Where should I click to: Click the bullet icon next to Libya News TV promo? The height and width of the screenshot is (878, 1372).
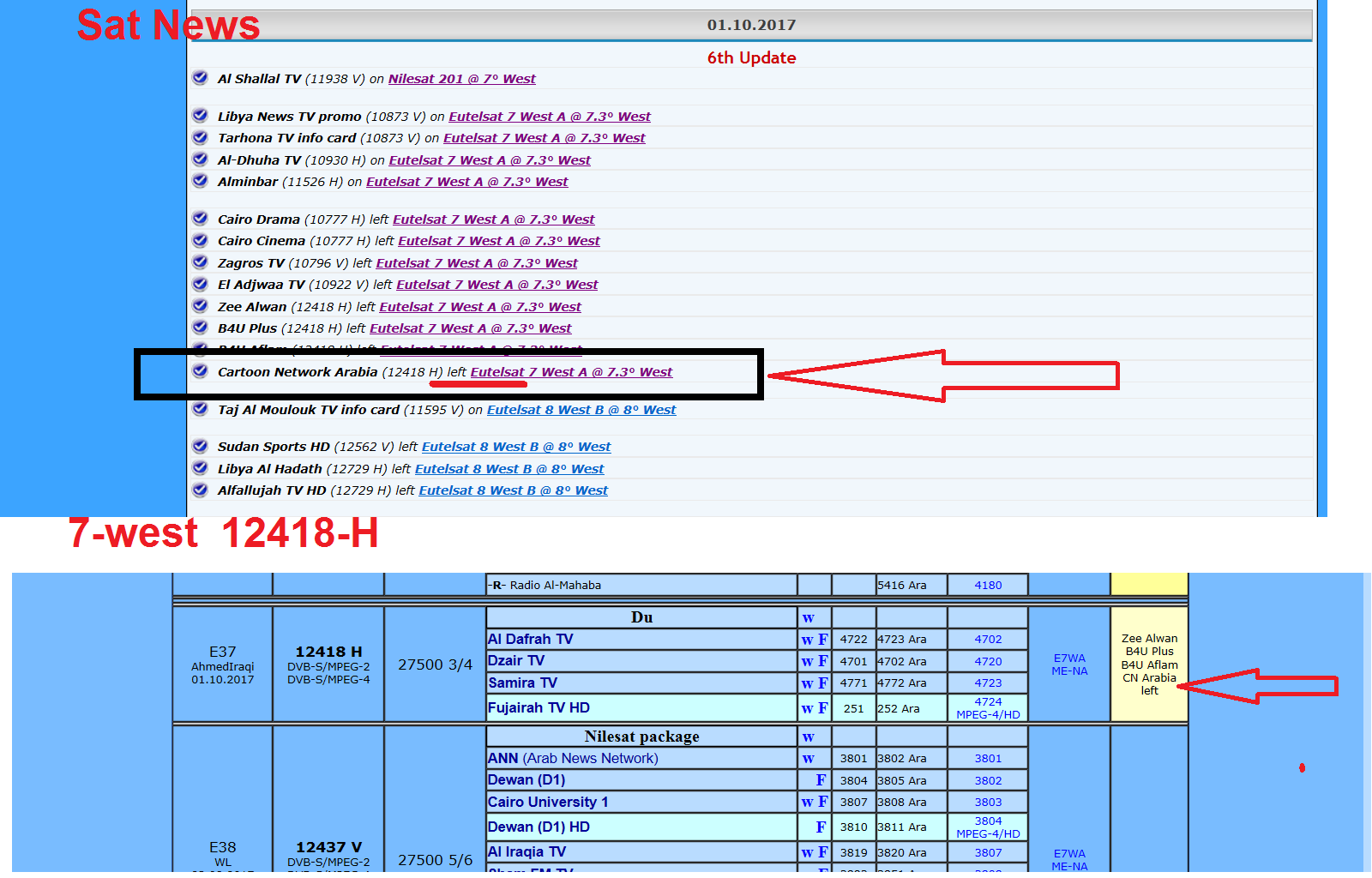coord(200,115)
